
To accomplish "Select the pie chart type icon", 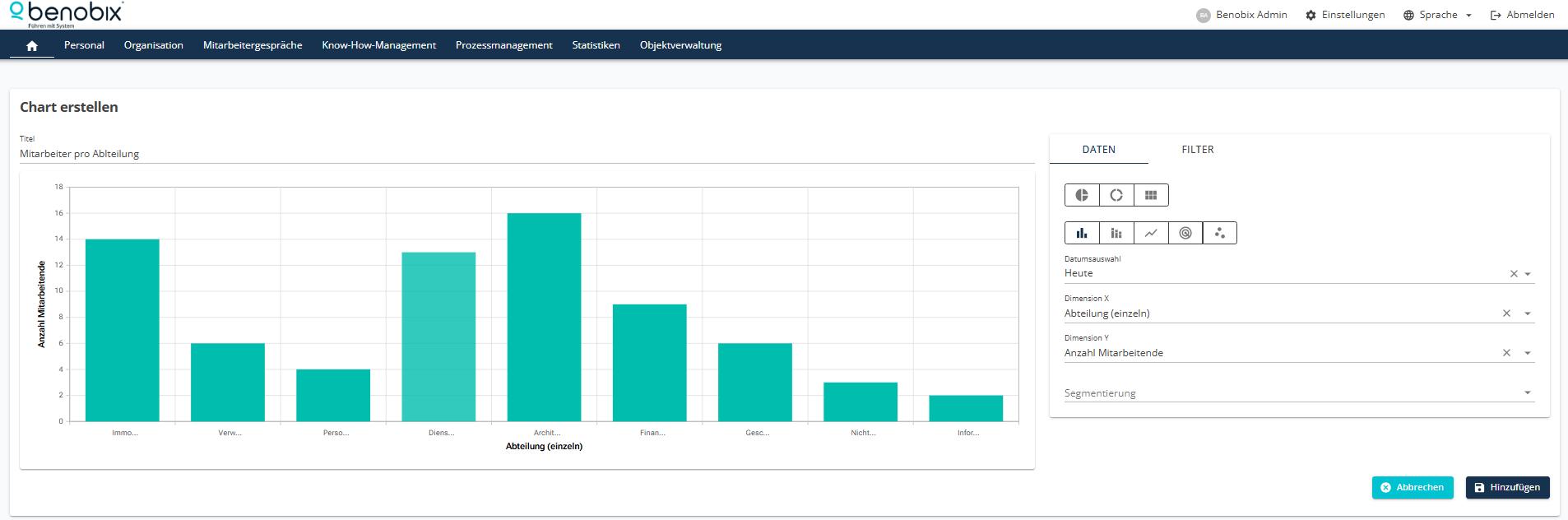I will tap(1082, 195).
